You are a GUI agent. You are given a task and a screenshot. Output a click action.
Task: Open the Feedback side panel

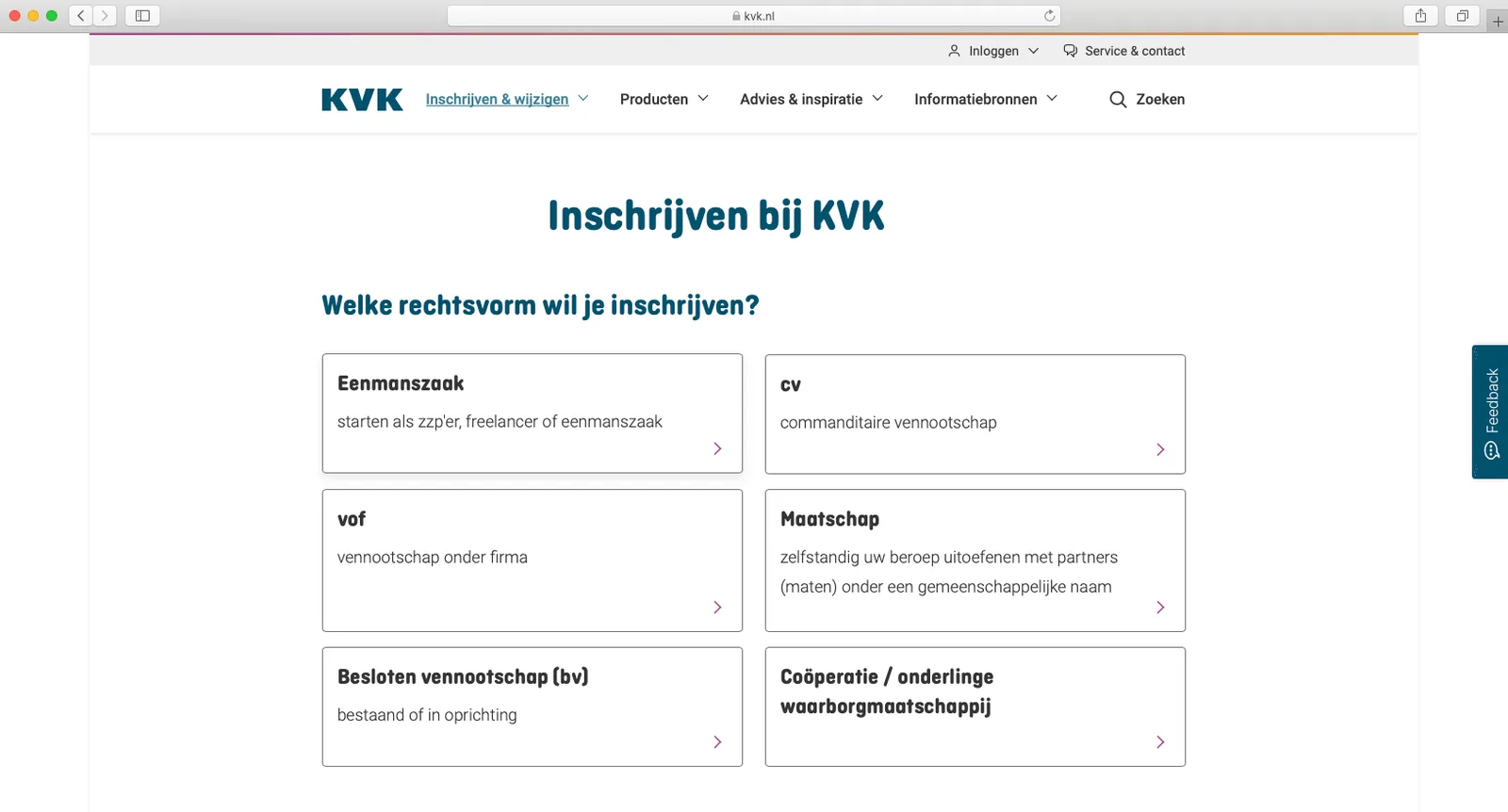(x=1490, y=412)
